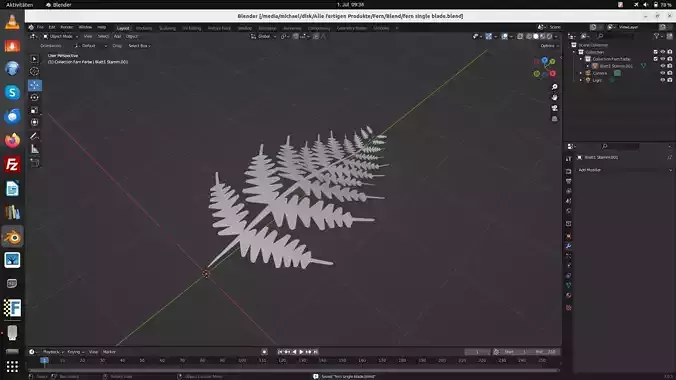The width and height of the screenshot is (676, 380).
Task: Click the blue Z axis on navigation gizmo
Action: 545,60
